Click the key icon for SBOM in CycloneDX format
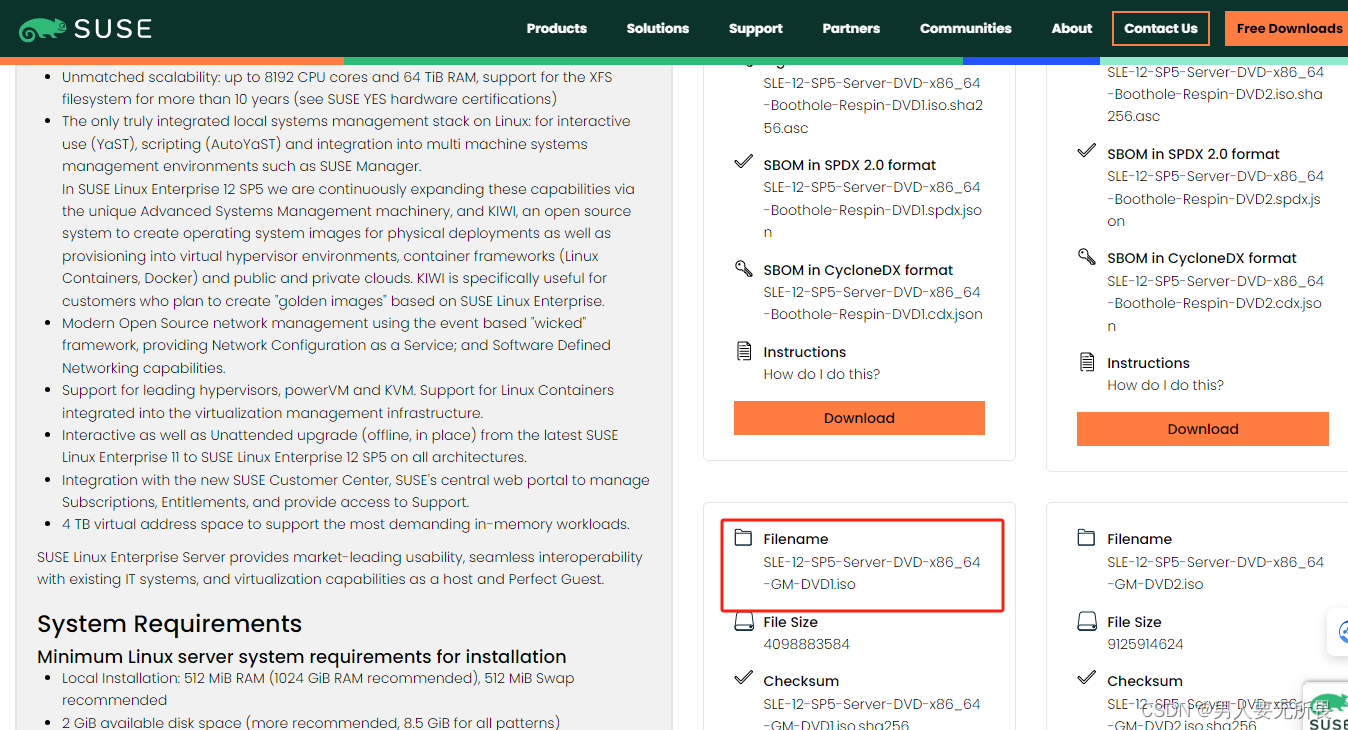This screenshot has width=1348, height=730. (x=743, y=268)
